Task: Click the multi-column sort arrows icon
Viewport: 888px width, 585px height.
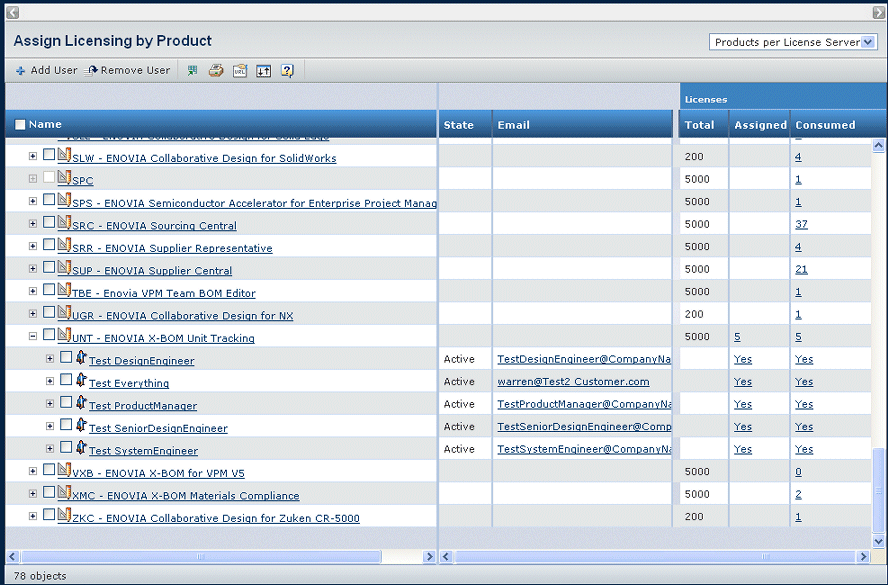Action: tap(263, 71)
